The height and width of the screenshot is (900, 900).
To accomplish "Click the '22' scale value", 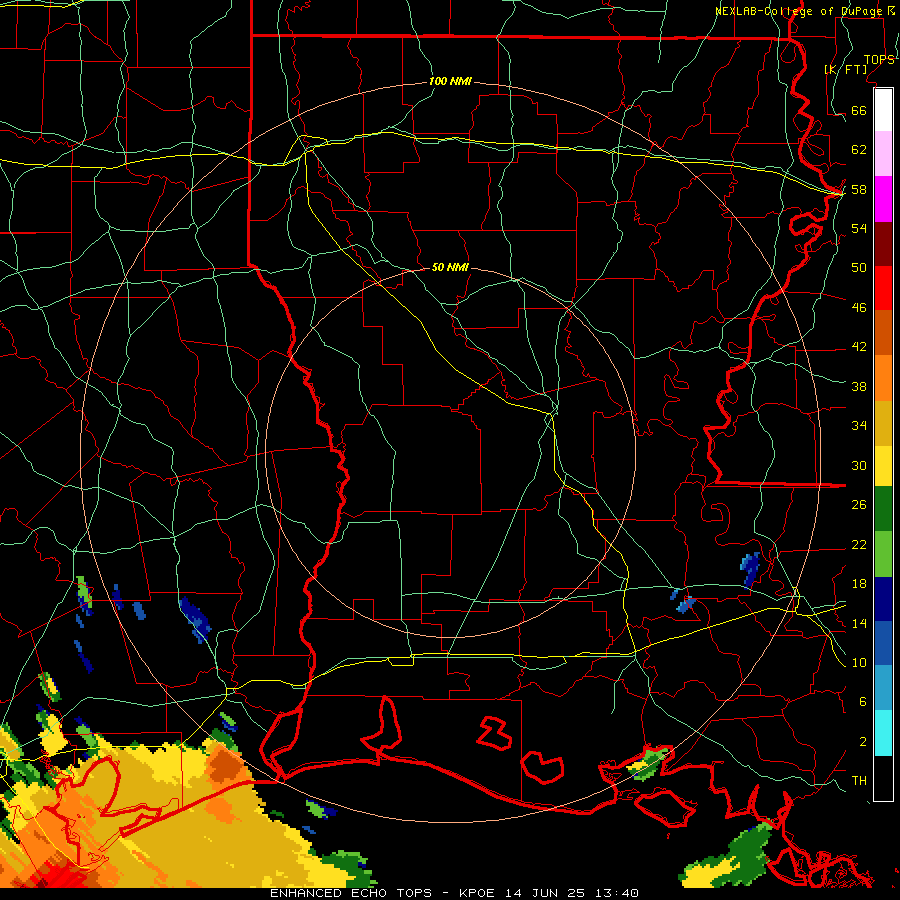I will tap(859, 544).
